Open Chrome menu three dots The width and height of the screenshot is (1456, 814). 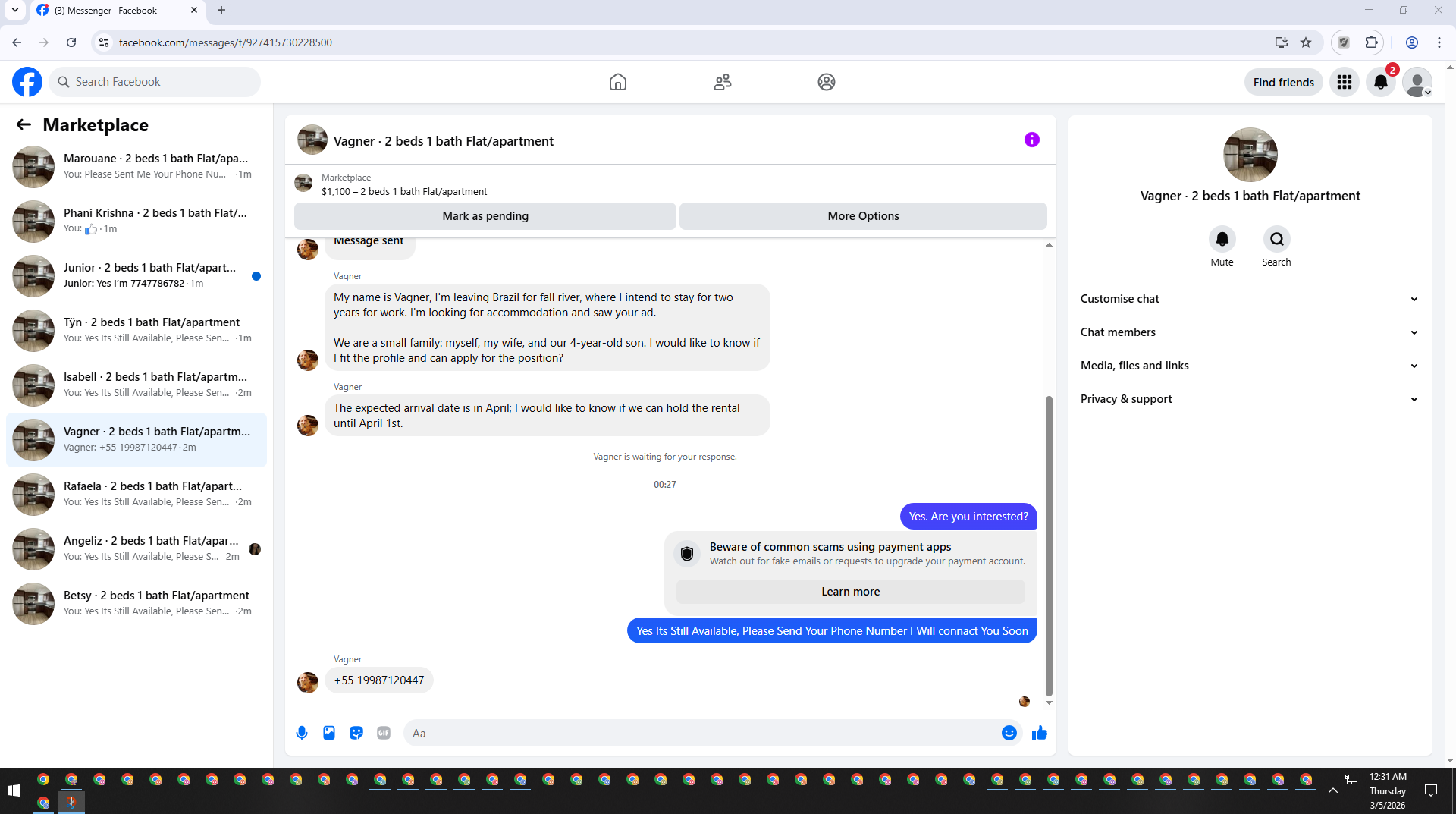coord(1439,42)
